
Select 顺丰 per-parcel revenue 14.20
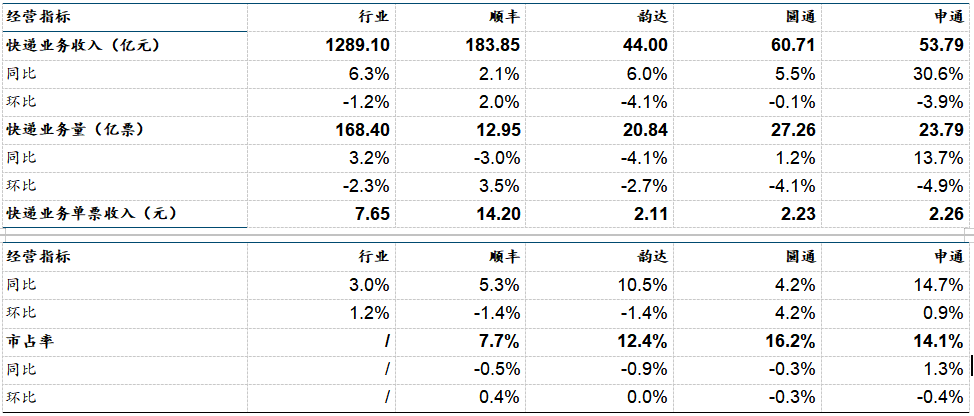[x=499, y=214]
